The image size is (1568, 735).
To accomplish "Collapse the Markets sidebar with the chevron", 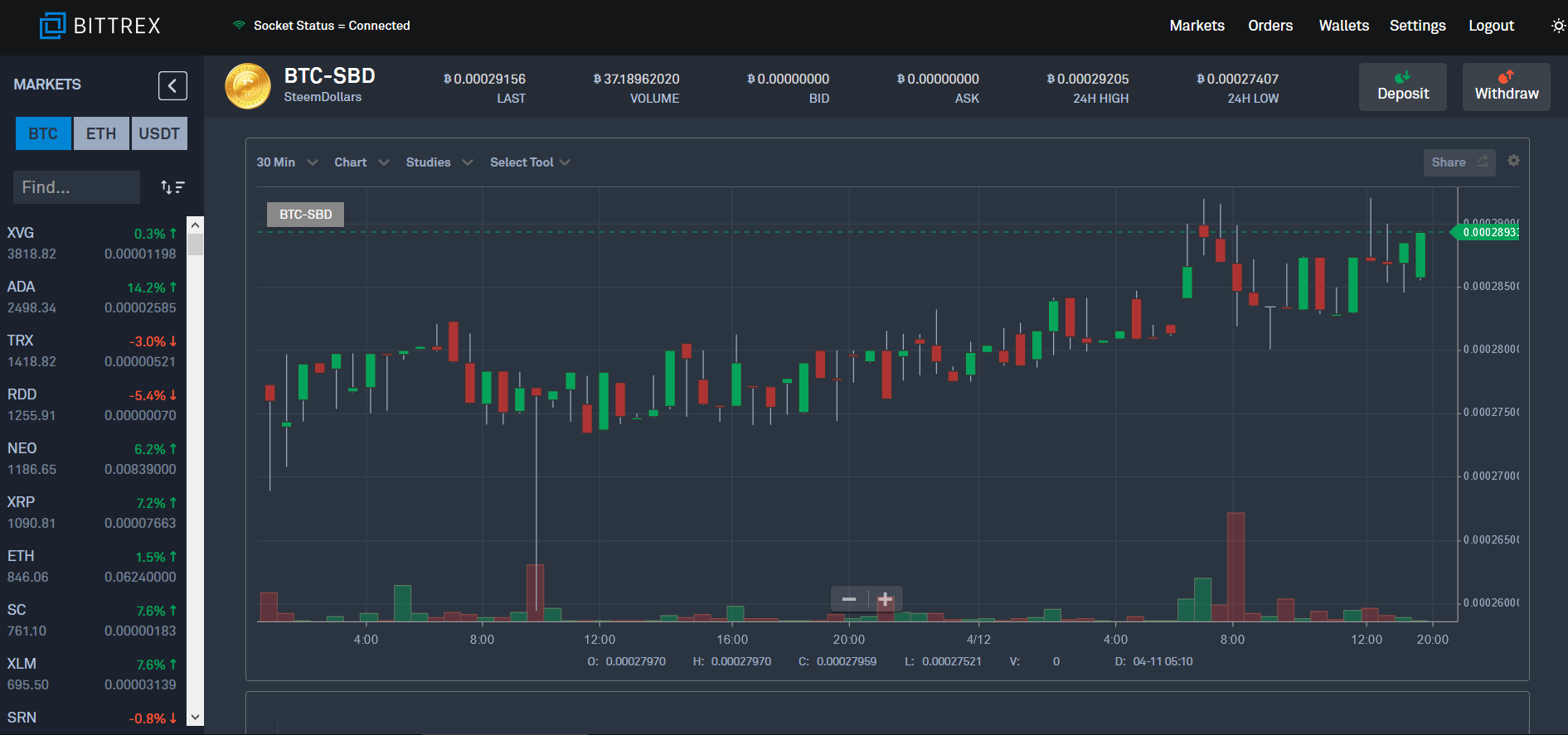I will [172, 85].
